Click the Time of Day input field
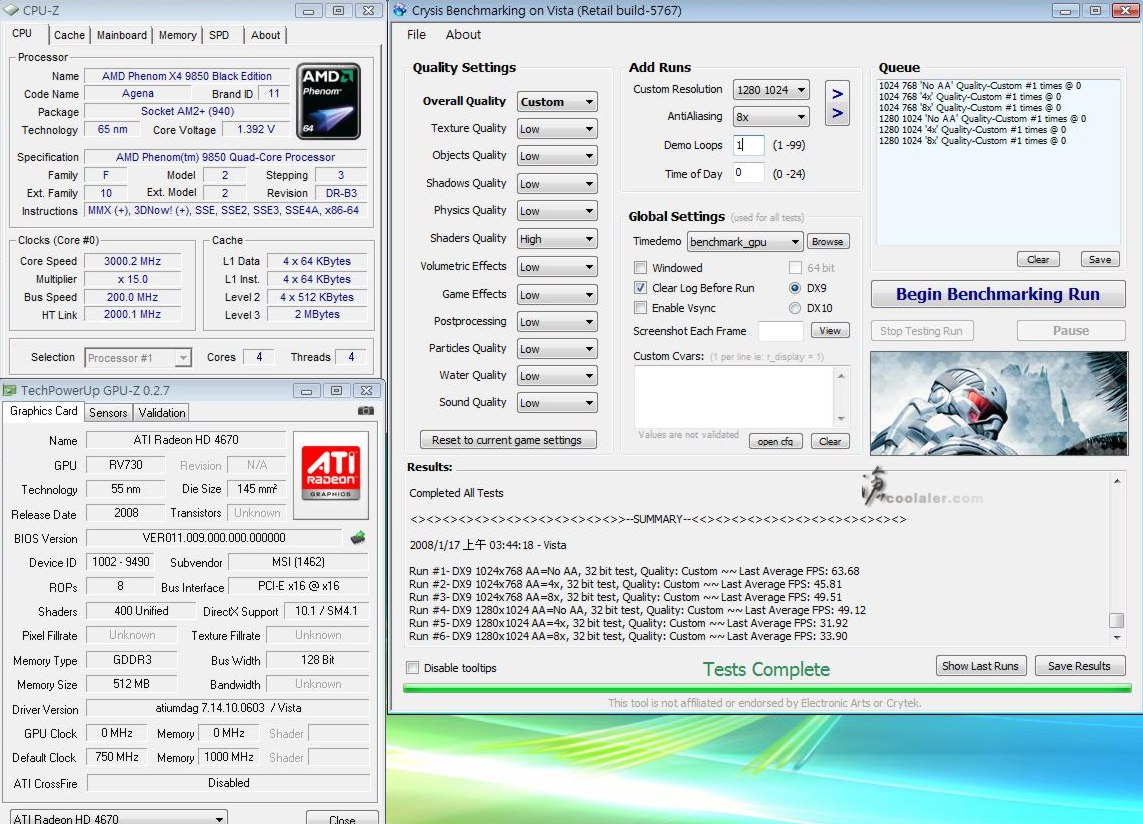1143x824 pixels. [x=749, y=173]
